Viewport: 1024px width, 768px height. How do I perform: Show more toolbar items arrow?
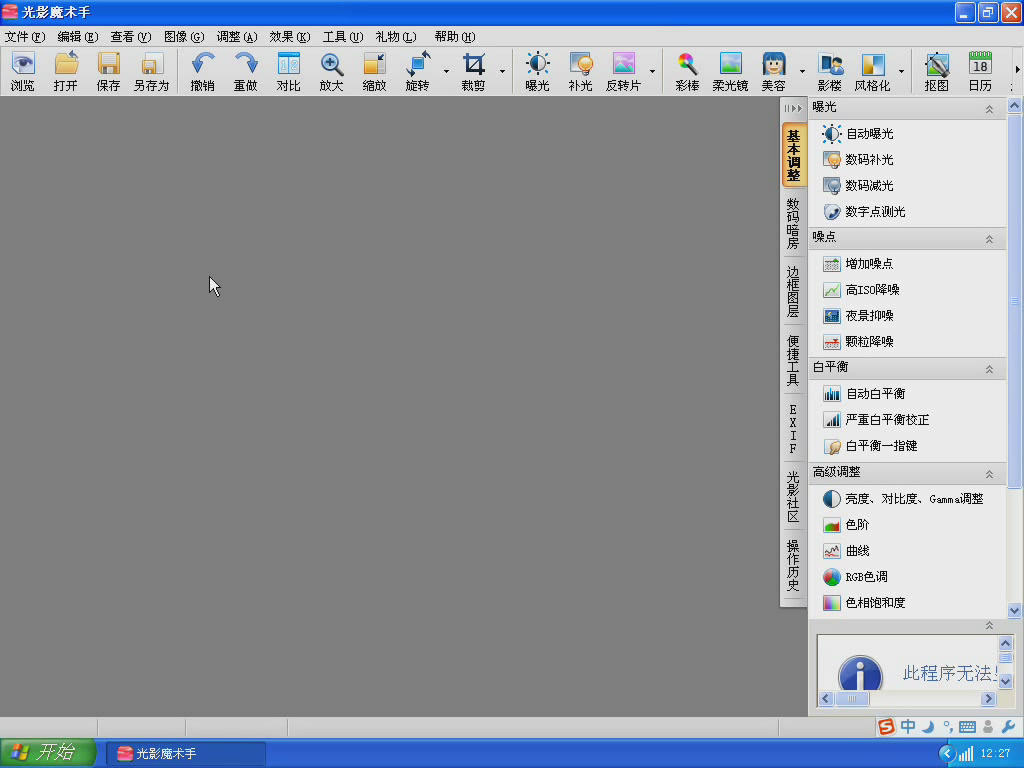click(1017, 69)
